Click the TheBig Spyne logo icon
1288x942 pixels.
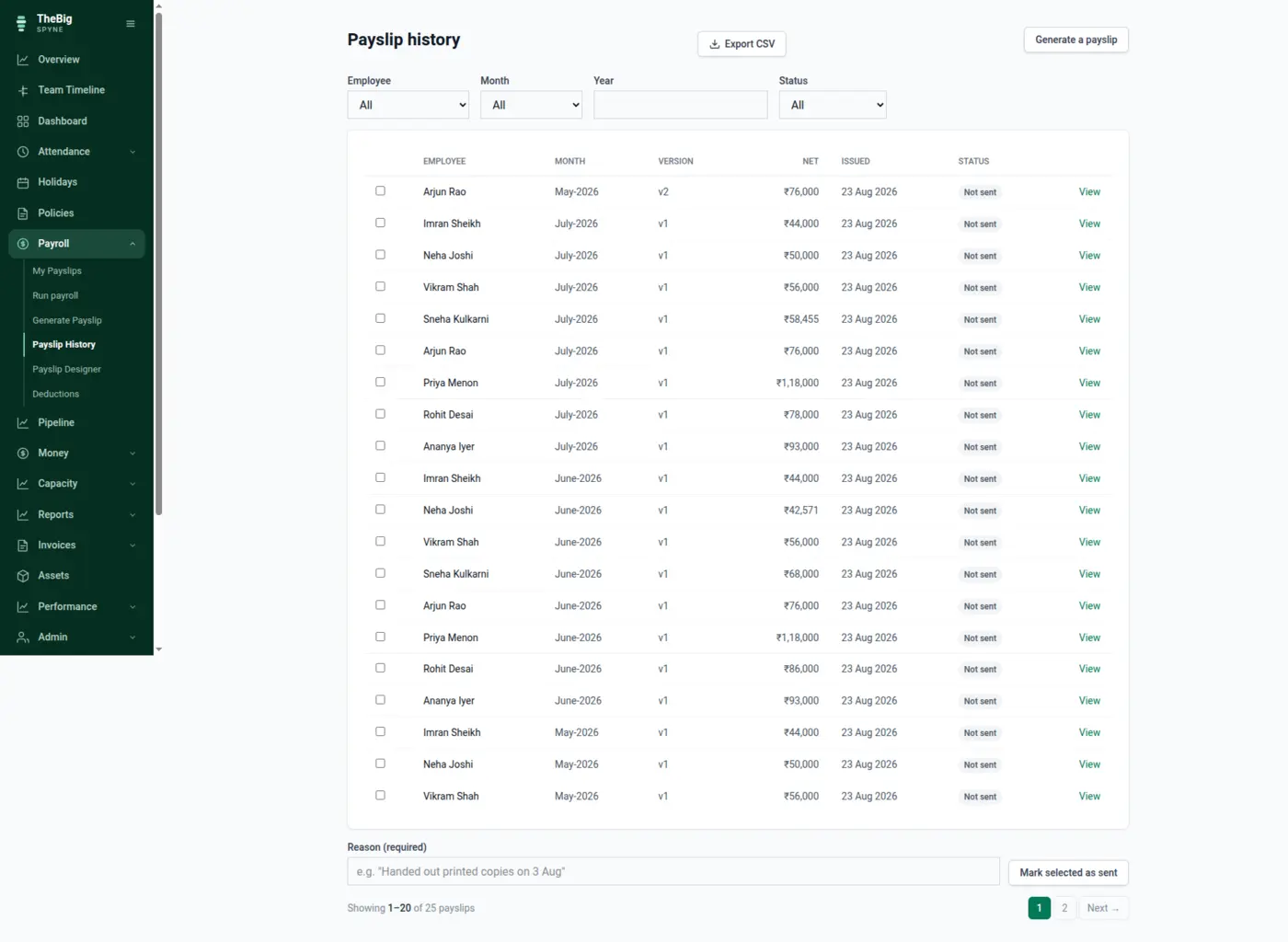pos(21,23)
